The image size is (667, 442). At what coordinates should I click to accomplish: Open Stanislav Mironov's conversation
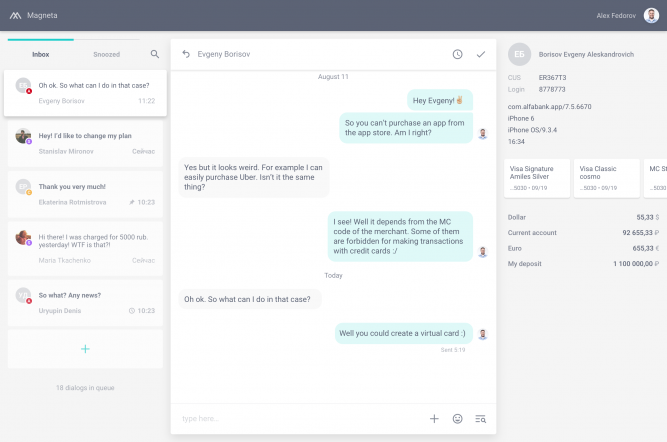85,142
